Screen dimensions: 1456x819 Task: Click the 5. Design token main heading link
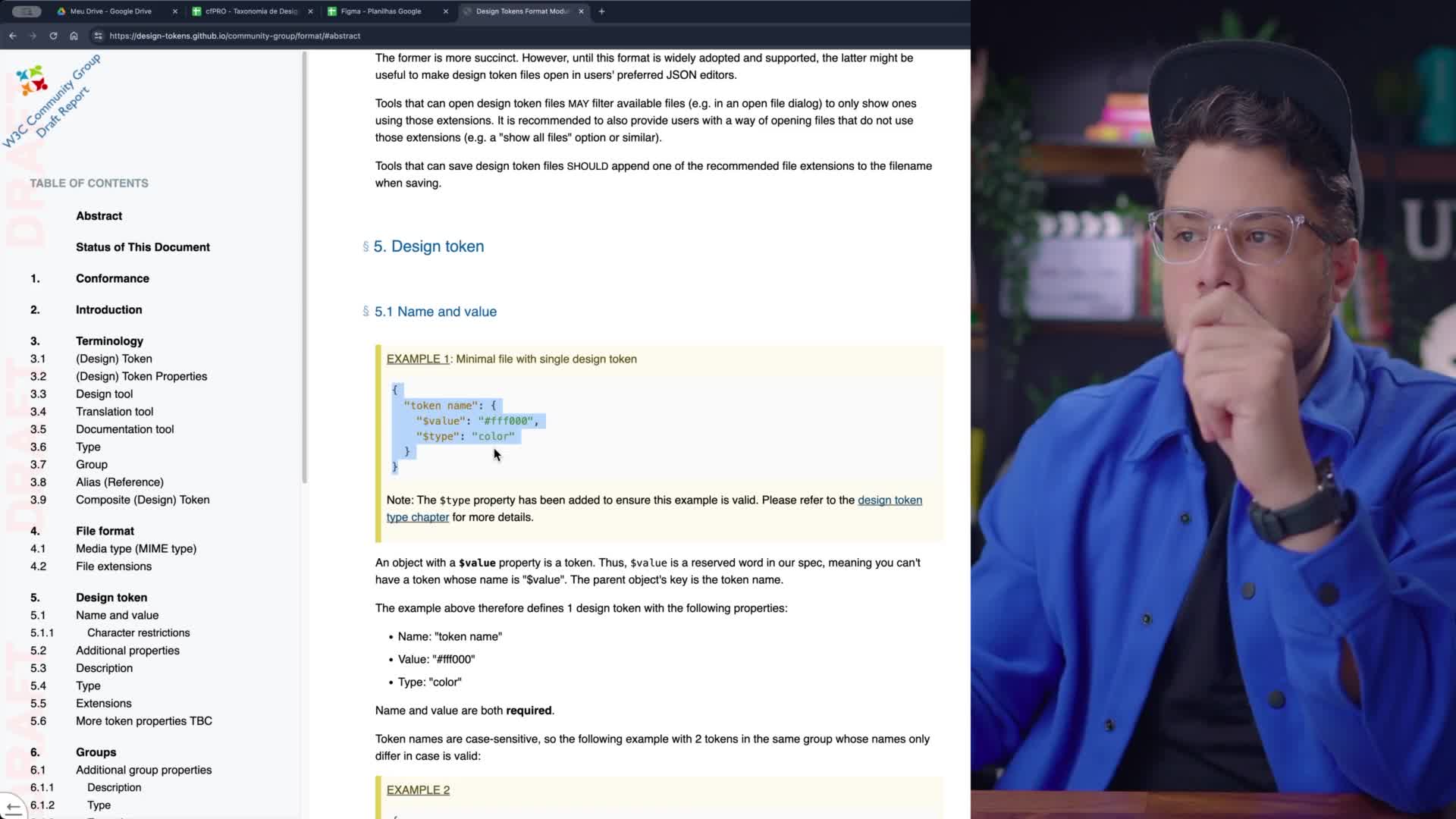pyautogui.click(x=428, y=246)
